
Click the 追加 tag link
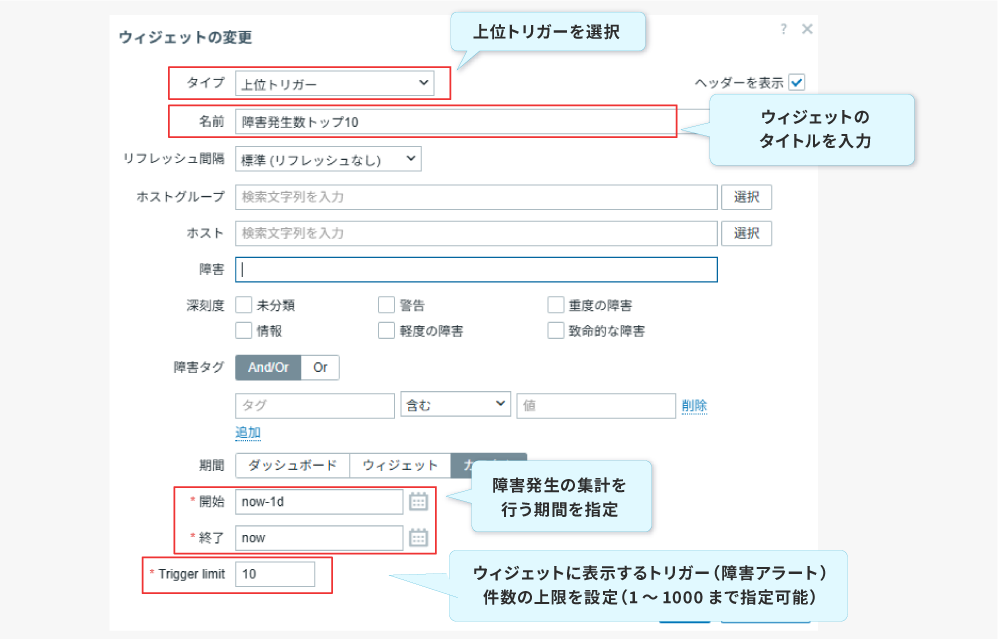248,433
